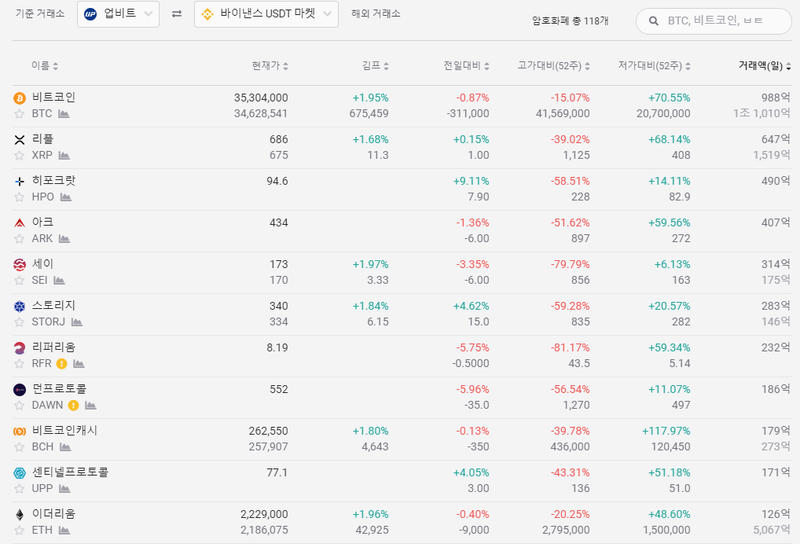The width and height of the screenshot is (800, 544).
Task: Click the exchange swap arrows icon
Action: (x=177, y=14)
